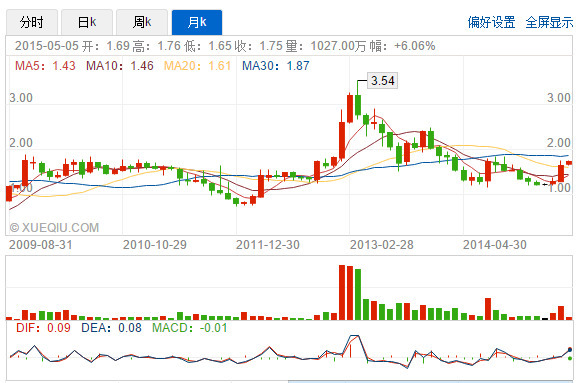Click the 2011-12-30 date axis label
The width and height of the screenshot is (576, 383).
pyautogui.click(x=268, y=245)
